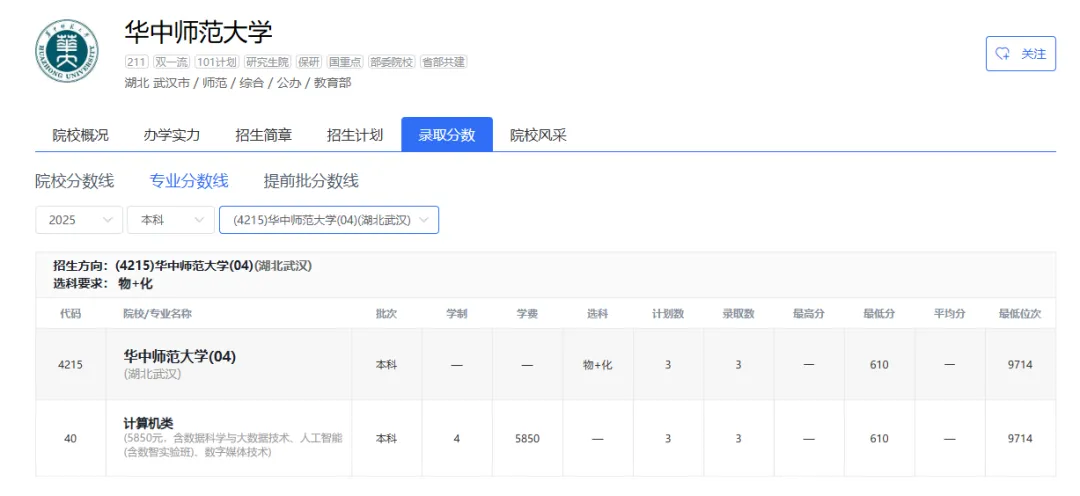Click the 最低分 column header

coord(879,313)
